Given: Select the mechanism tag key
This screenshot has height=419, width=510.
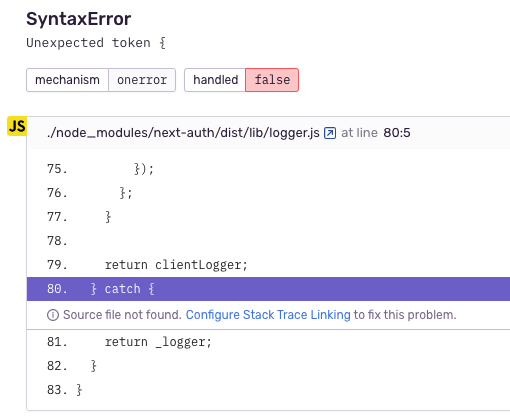Looking at the screenshot, I should [x=67, y=80].
